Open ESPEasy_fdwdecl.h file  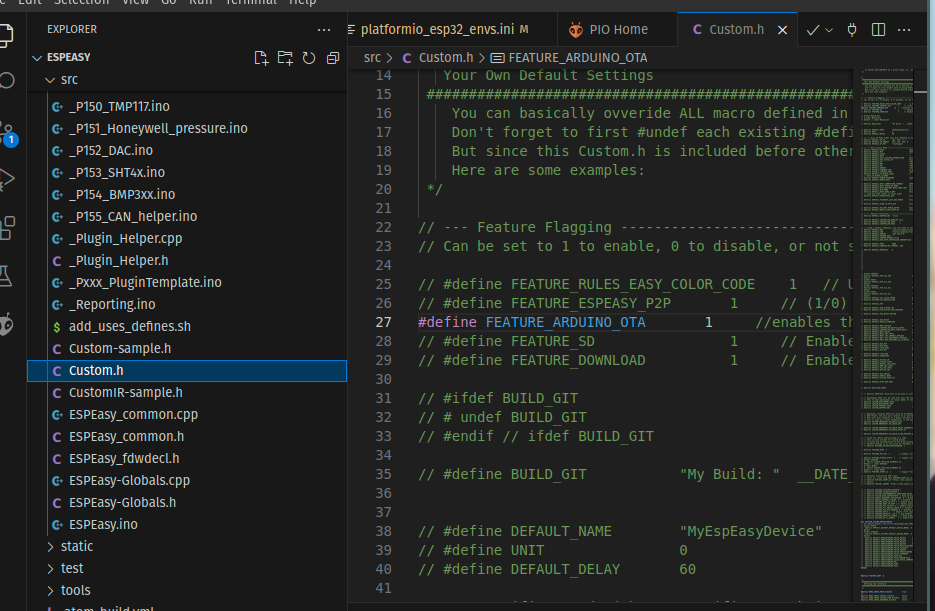click(187, 459)
